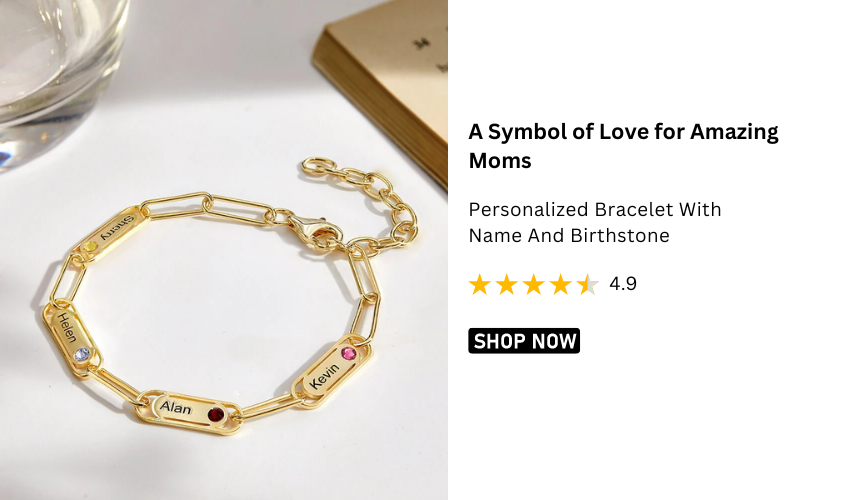Click the dark red birthstone beside Alan
The height and width of the screenshot is (500, 850).
216,415
